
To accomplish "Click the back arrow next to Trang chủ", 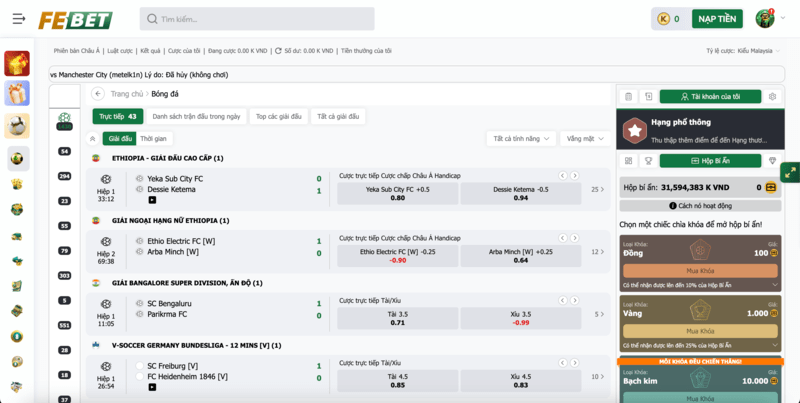I will pyautogui.click(x=98, y=94).
